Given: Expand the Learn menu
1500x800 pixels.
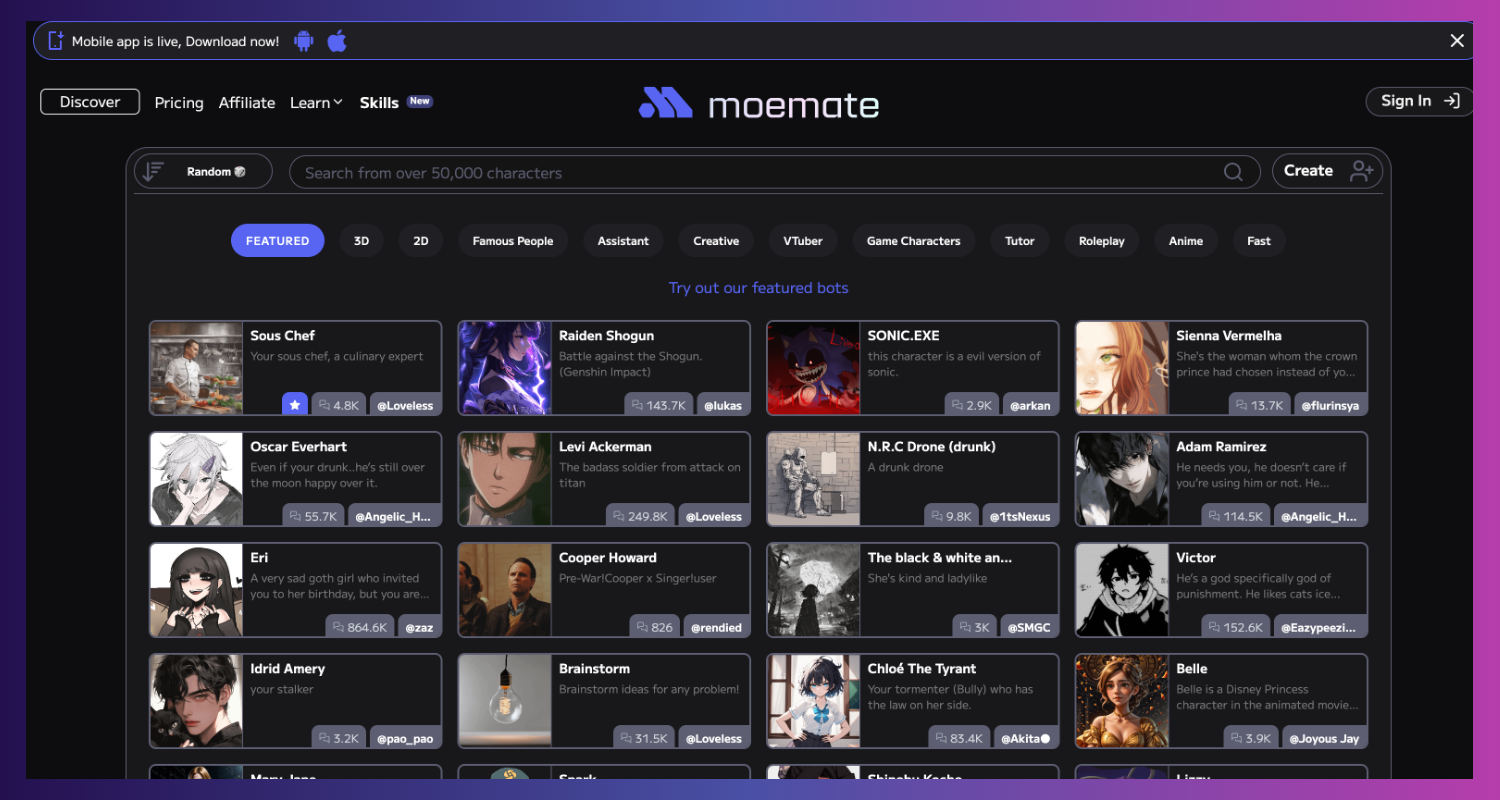Looking at the screenshot, I should [316, 102].
